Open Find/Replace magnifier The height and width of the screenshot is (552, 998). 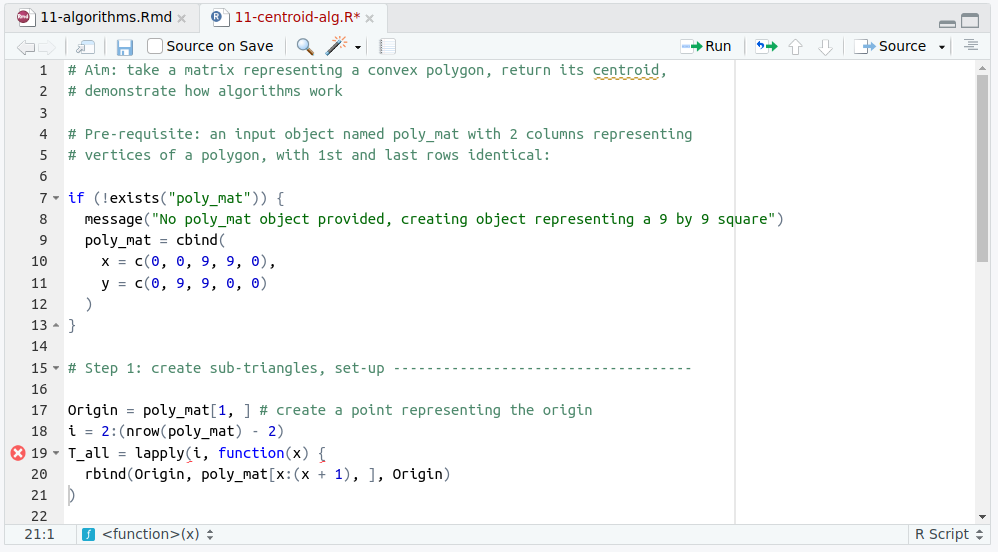(x=305, y=46)
